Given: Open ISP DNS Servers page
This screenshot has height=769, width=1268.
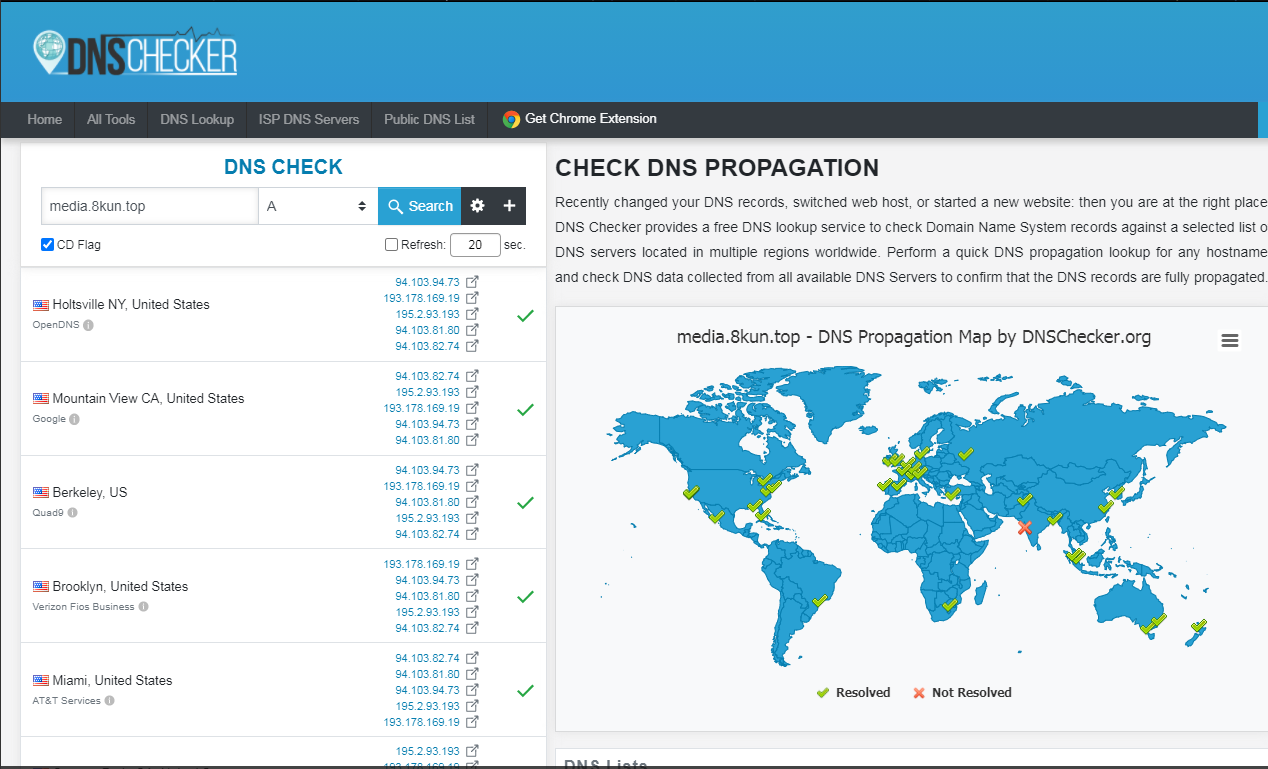Looking at the screenshot, I should [309, 119].
